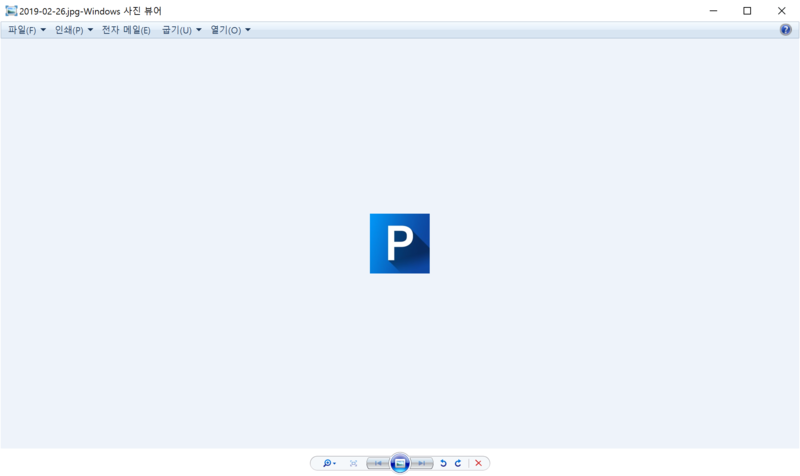Delete the image with red X
800x476 pixels.
[x=478, y=463]
